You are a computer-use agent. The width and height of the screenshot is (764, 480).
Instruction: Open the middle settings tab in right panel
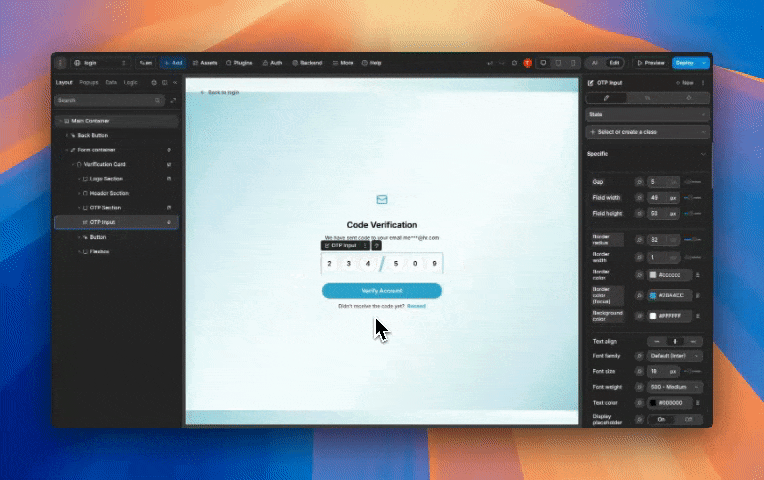pyautogui.click(x=648, y=98)
